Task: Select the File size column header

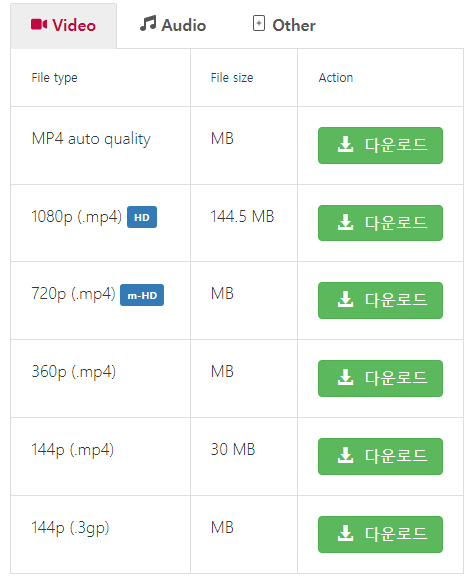Action: 232,78
